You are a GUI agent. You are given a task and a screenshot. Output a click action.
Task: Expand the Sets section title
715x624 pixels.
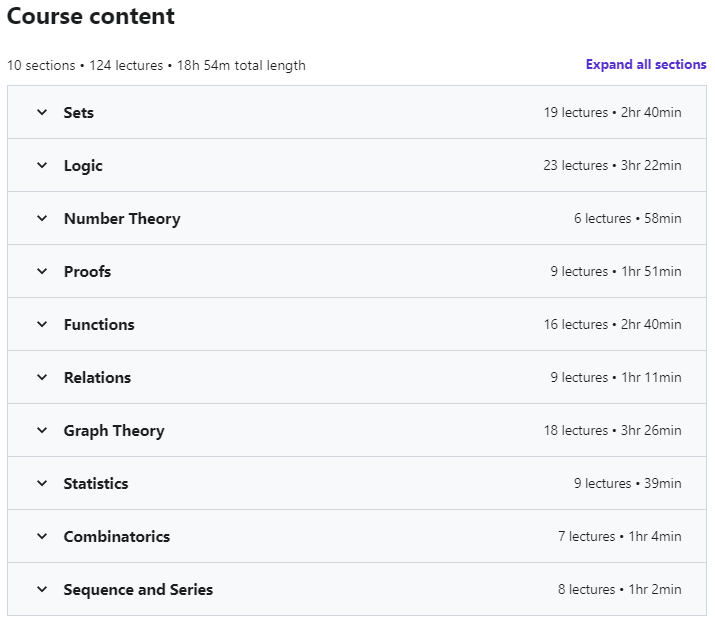point(79,113)
